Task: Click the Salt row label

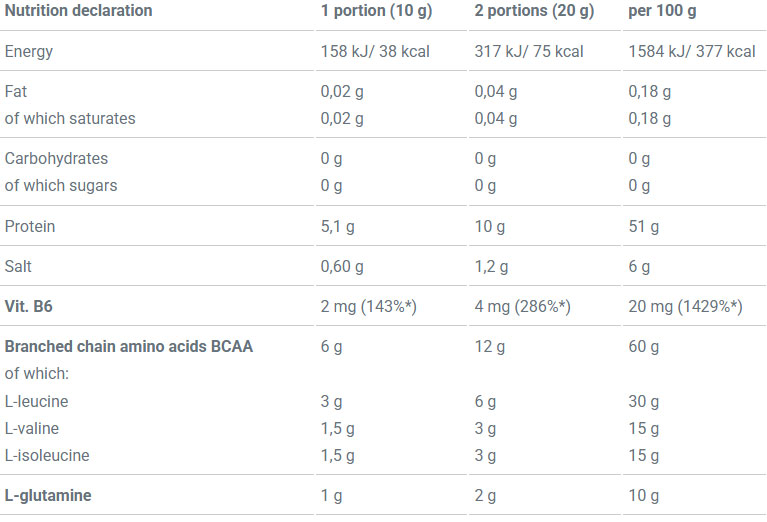Action: point(20,267)
